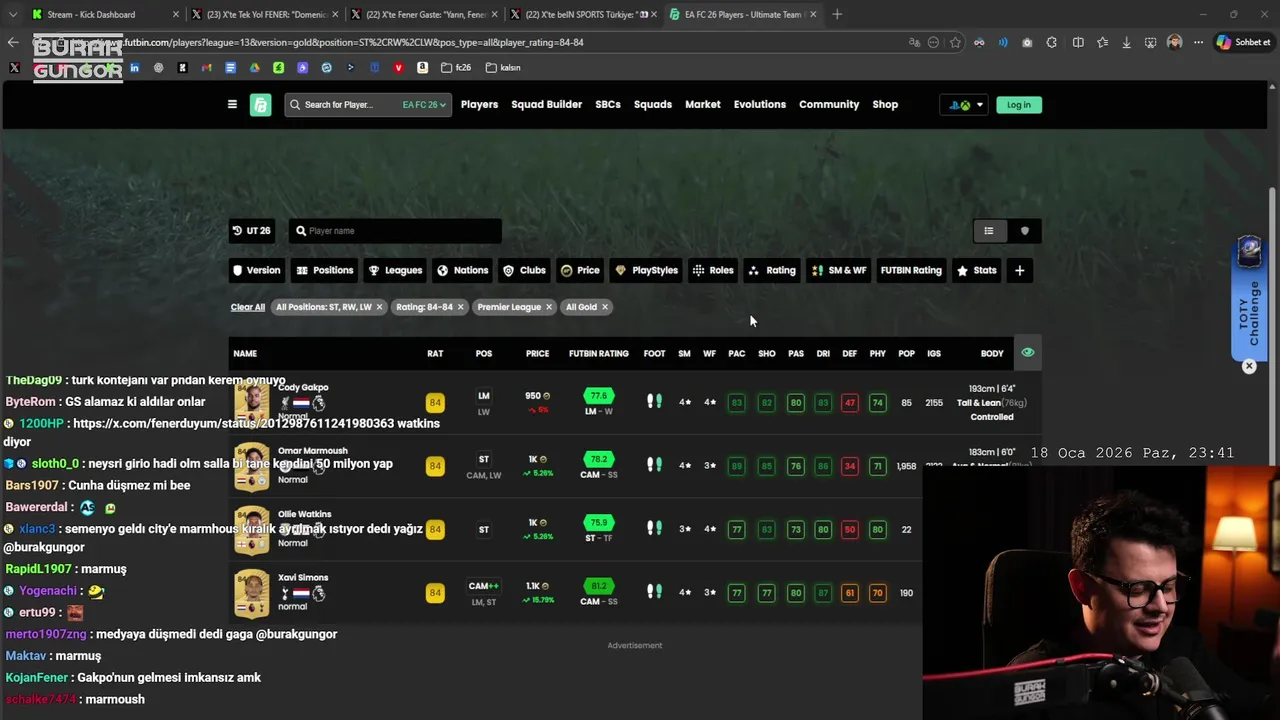Open a new browser tab

(x=837, y=15)
